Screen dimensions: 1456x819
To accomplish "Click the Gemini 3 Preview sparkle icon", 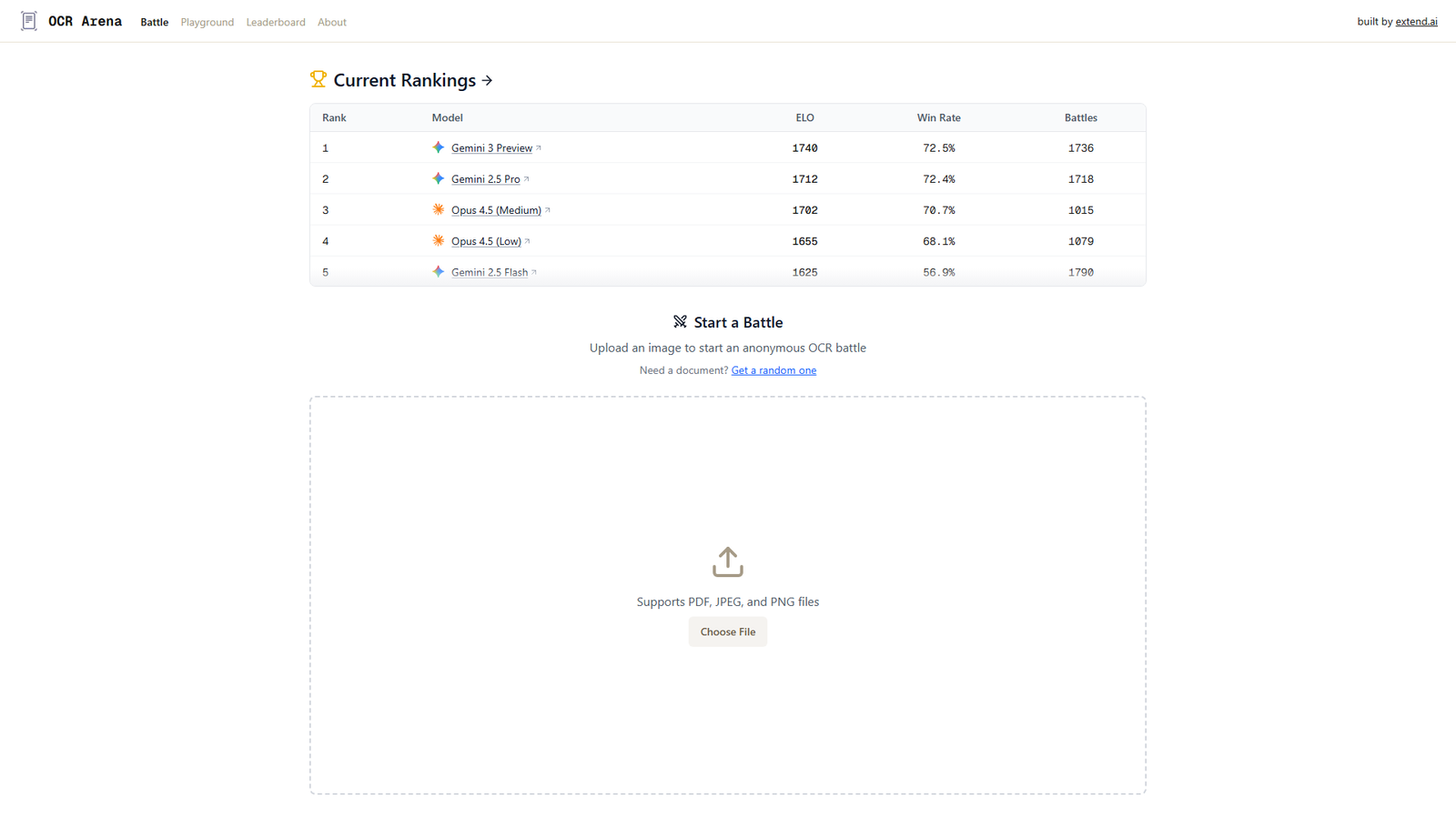I will (439, 147).
